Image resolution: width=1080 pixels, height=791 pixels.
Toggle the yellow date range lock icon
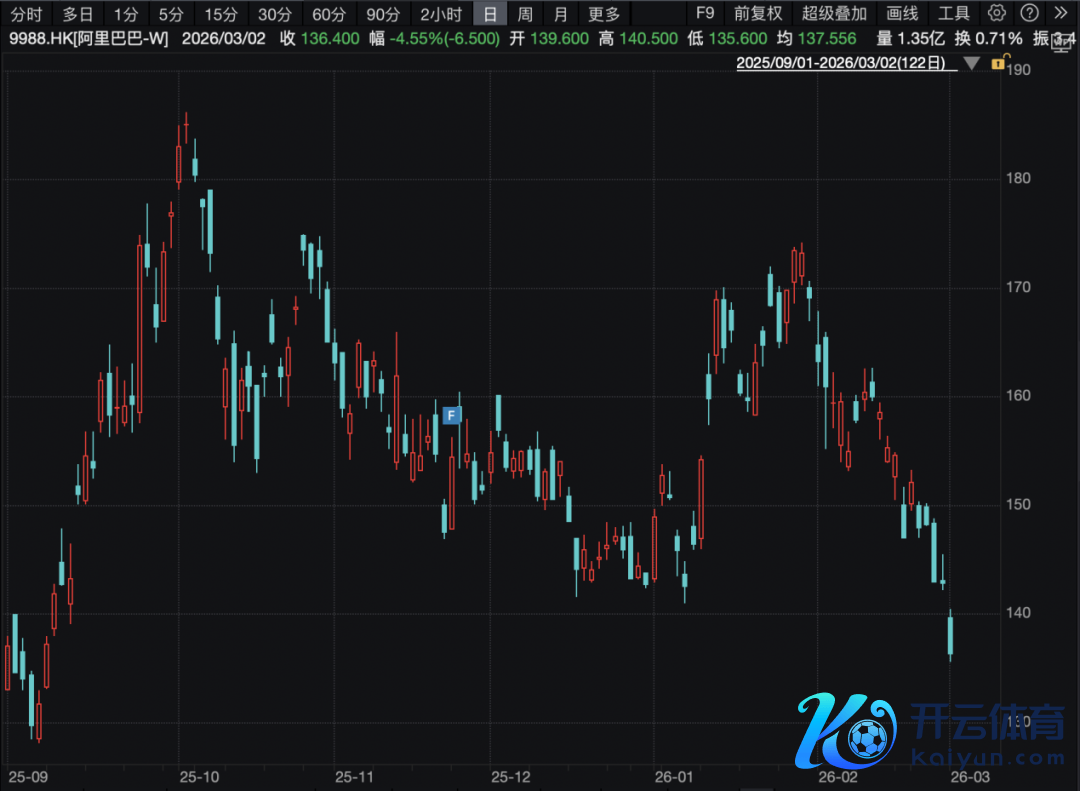pyautogui.click(x=997, y=63)
